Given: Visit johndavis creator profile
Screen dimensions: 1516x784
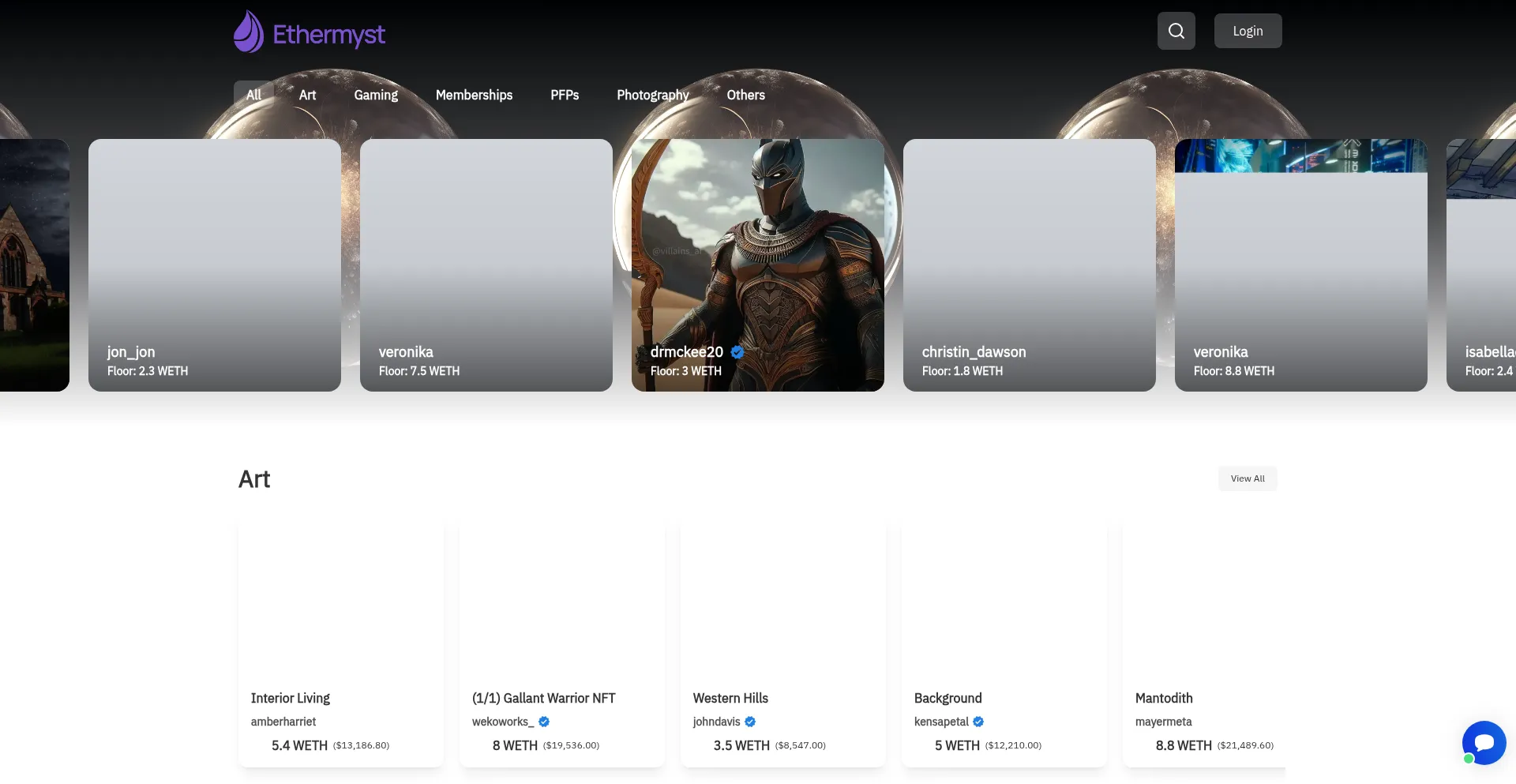Looking at the screenshot, I should coord(717,722).
